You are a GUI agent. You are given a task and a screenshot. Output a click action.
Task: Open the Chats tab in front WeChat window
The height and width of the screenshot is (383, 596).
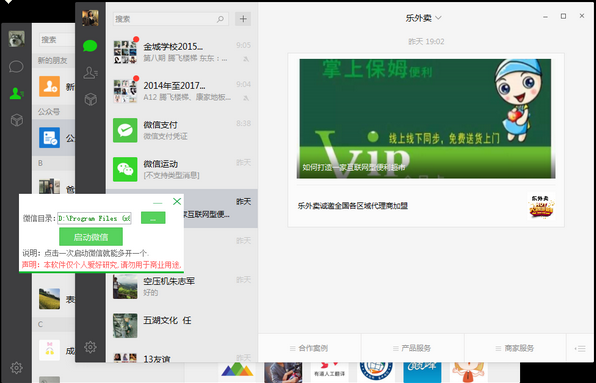[x=90, y=46]
